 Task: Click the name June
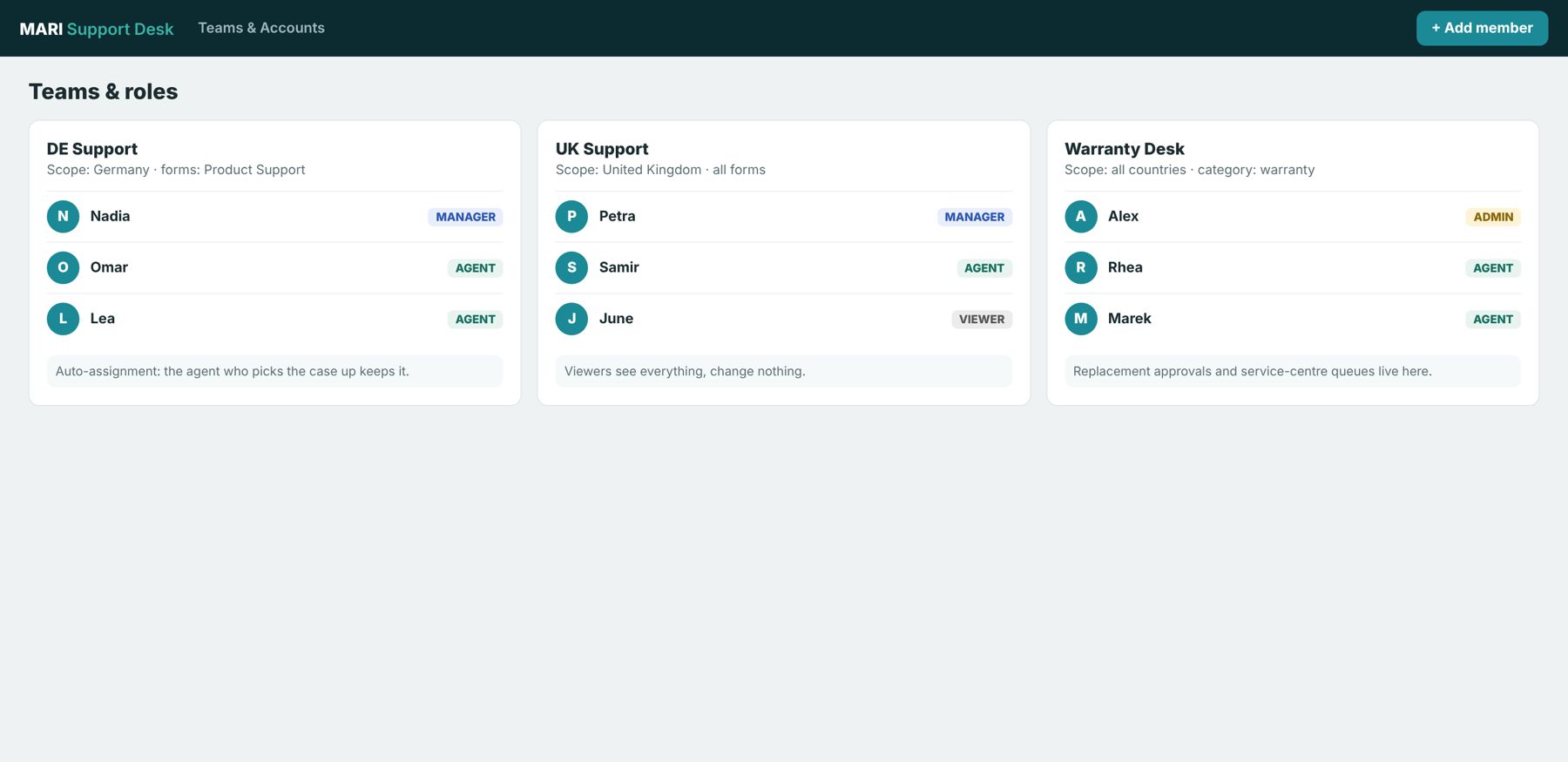[616, 319]
